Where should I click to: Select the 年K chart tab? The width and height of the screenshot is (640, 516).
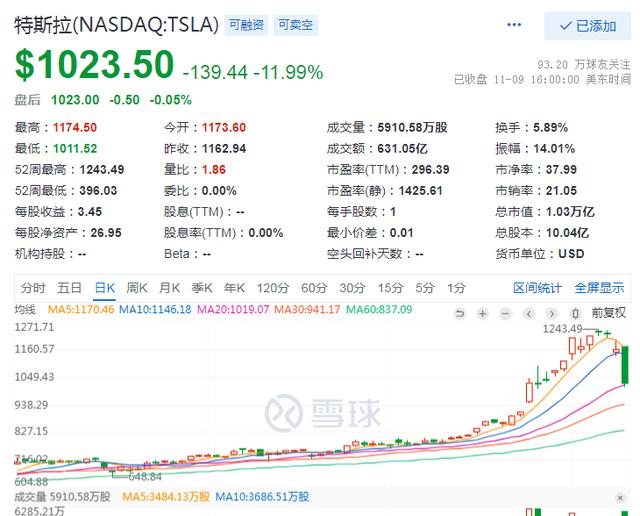[235, 288]
